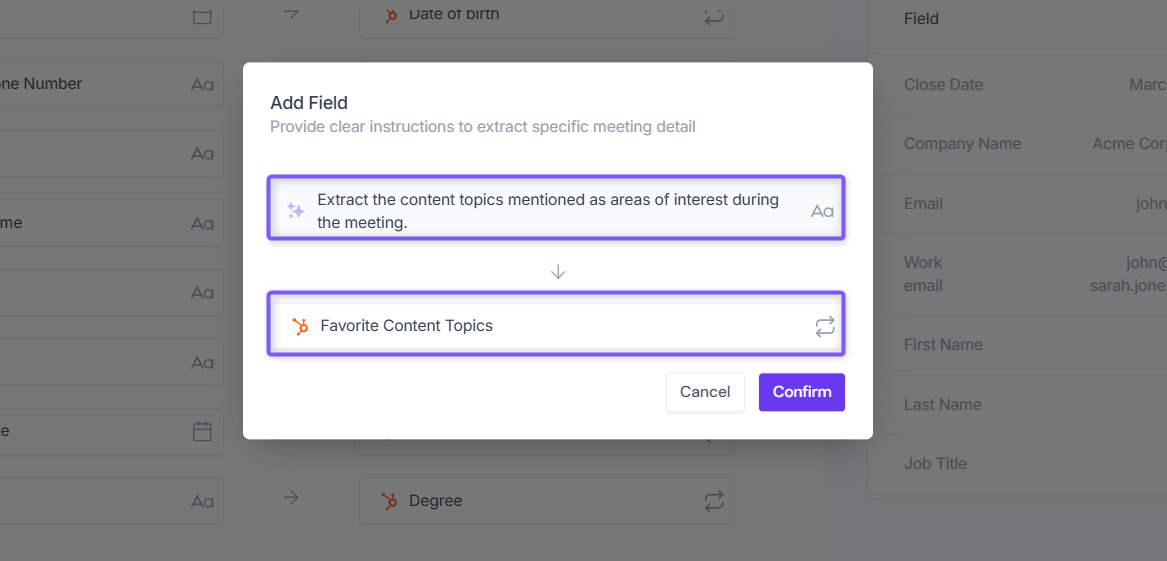Click the down arrow between modal fields
The width and height of the screenshot is (1167, 561).
[558, 272]
